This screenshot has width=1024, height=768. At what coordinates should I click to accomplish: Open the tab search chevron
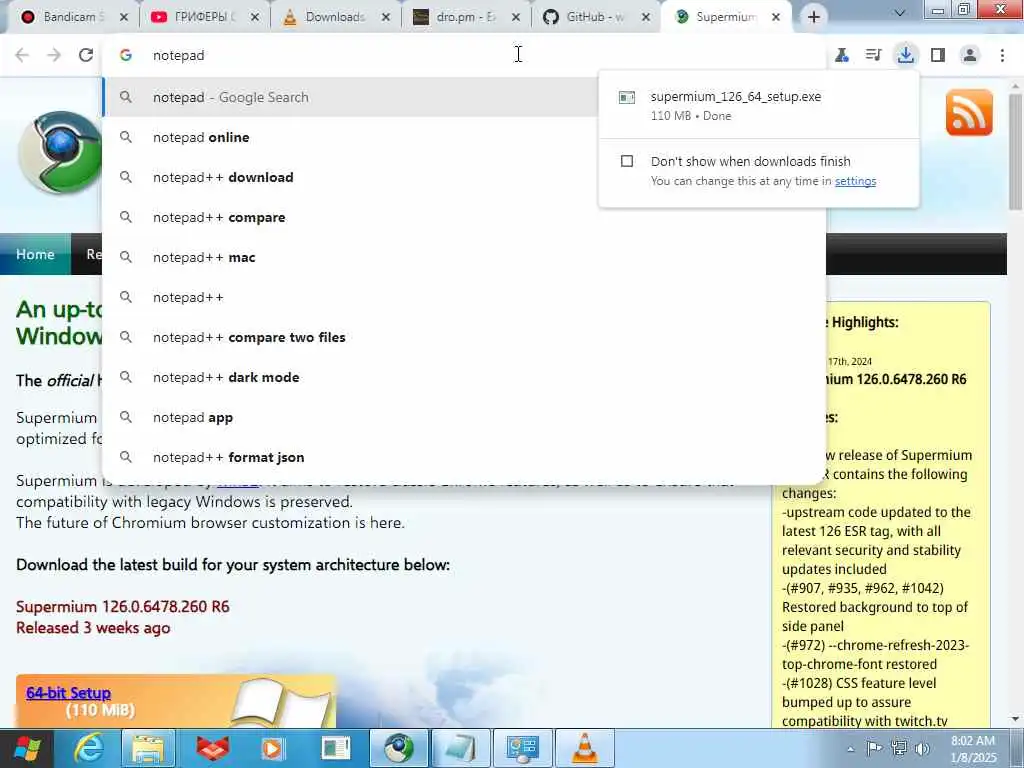[x=899, y=14]
